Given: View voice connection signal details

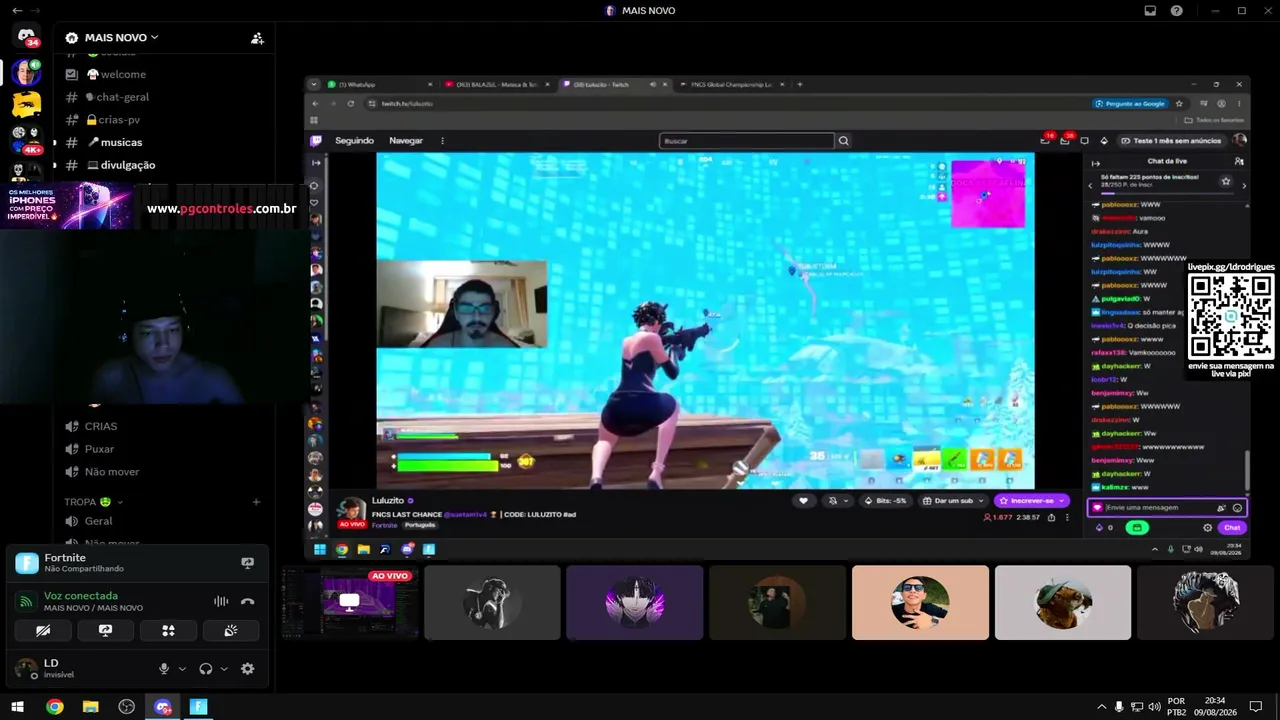Looking at the screenshot, I should pos(27,601).
